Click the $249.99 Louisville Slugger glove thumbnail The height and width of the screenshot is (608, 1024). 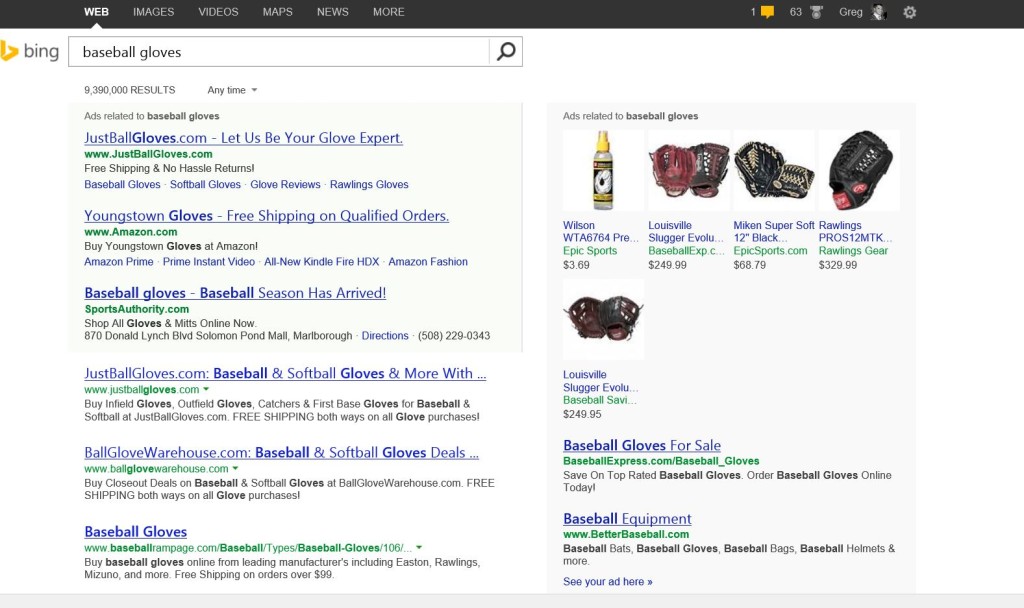[688, 170]
